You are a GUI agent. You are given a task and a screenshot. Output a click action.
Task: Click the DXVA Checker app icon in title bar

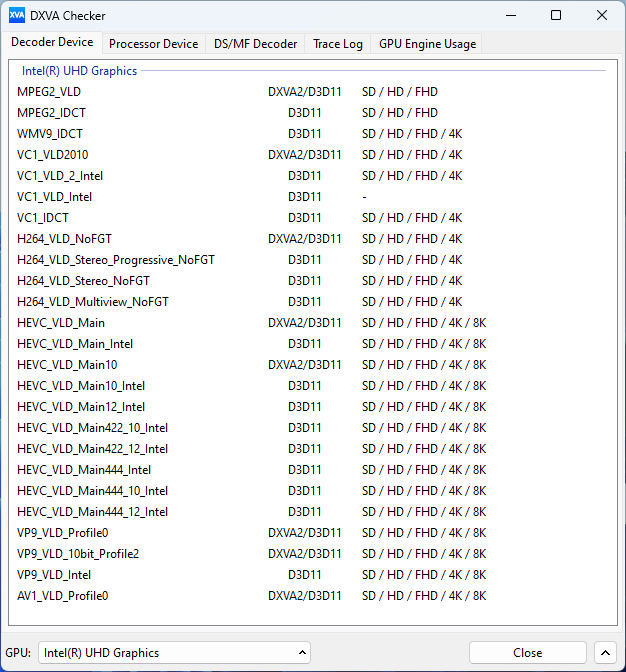[x=17, y=15]
